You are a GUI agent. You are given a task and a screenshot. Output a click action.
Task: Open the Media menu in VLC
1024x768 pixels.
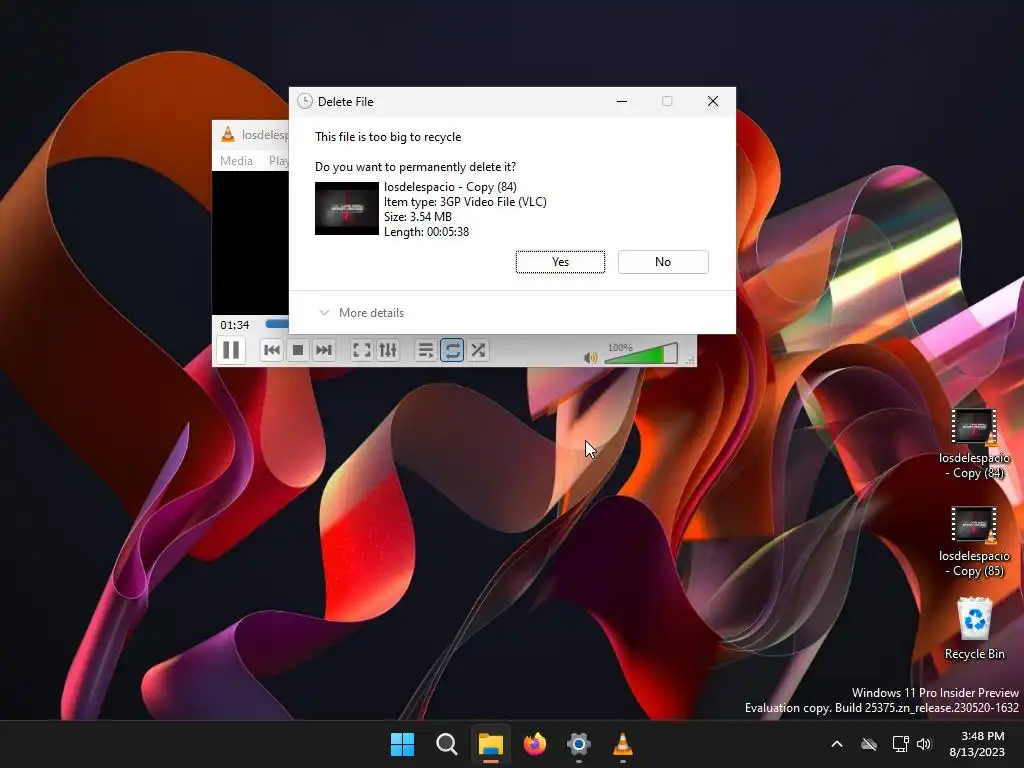[236, 161]
